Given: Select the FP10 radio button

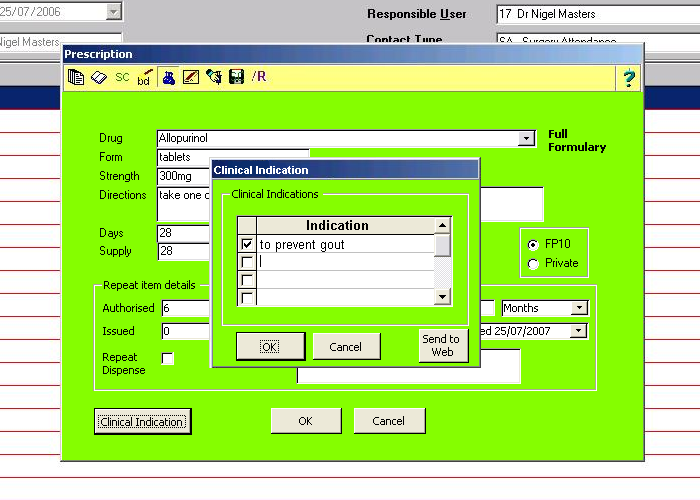Looking at the screenshot, I should [533, 245].
